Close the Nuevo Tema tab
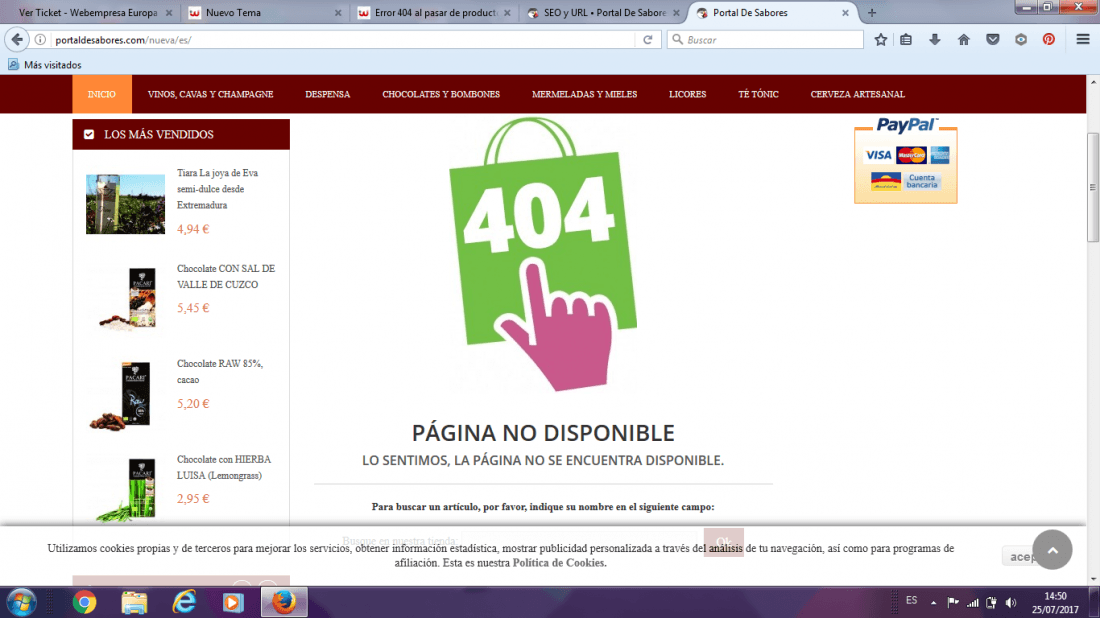The height and width of the screenshot is (618, 1100). [338, 13]
